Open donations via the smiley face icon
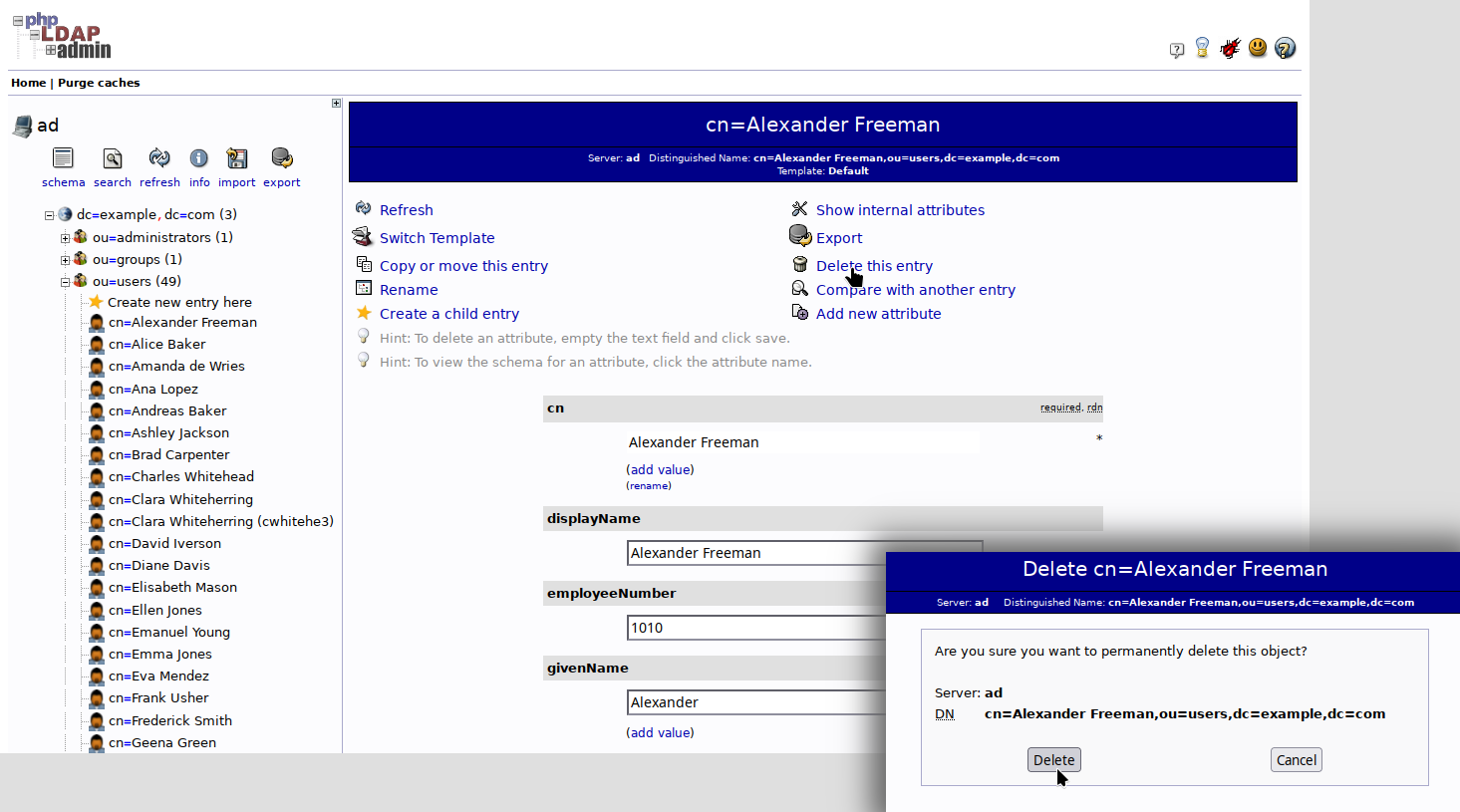The height and width of the screenshot is (812, 1460). 1257,47
